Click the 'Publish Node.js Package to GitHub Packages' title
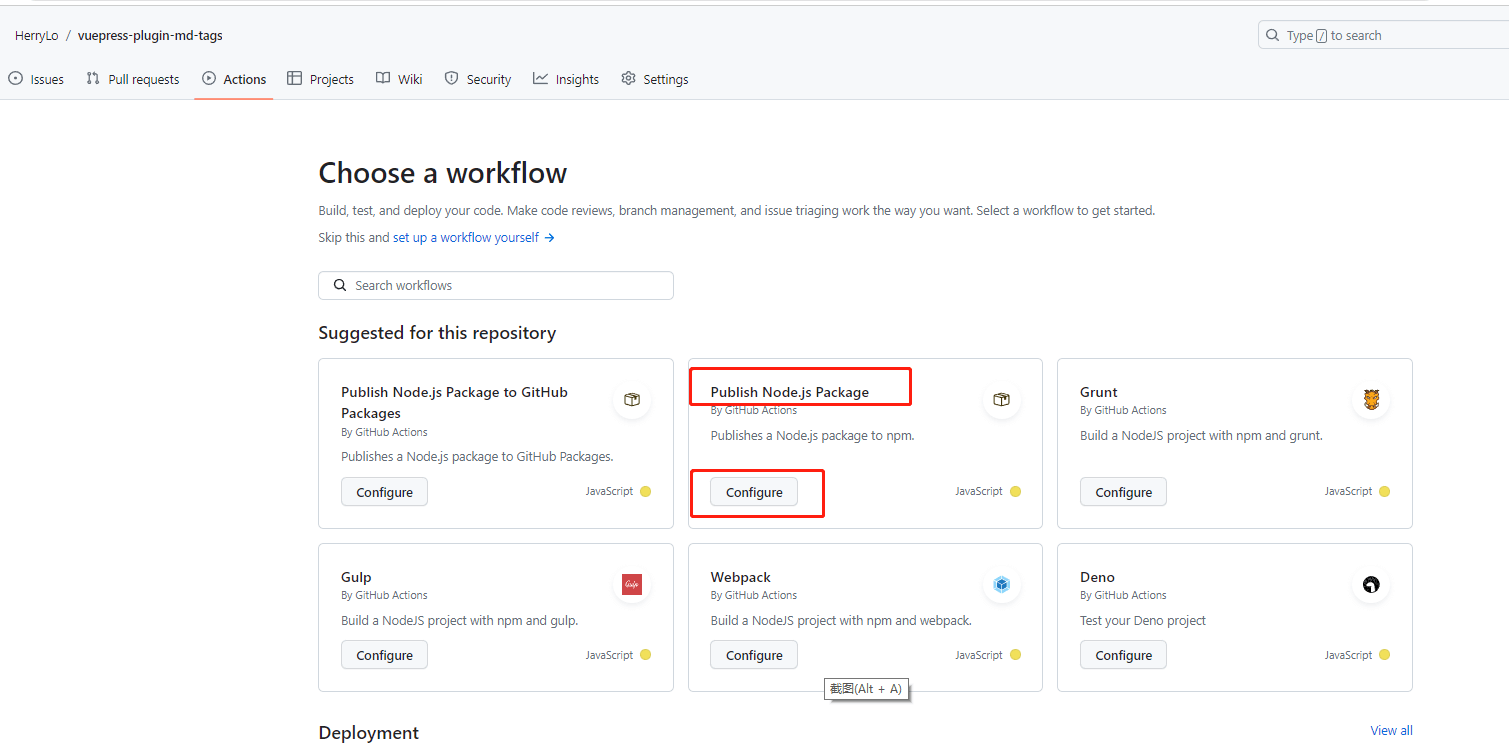1509x751 pixels. pos(454,402)
